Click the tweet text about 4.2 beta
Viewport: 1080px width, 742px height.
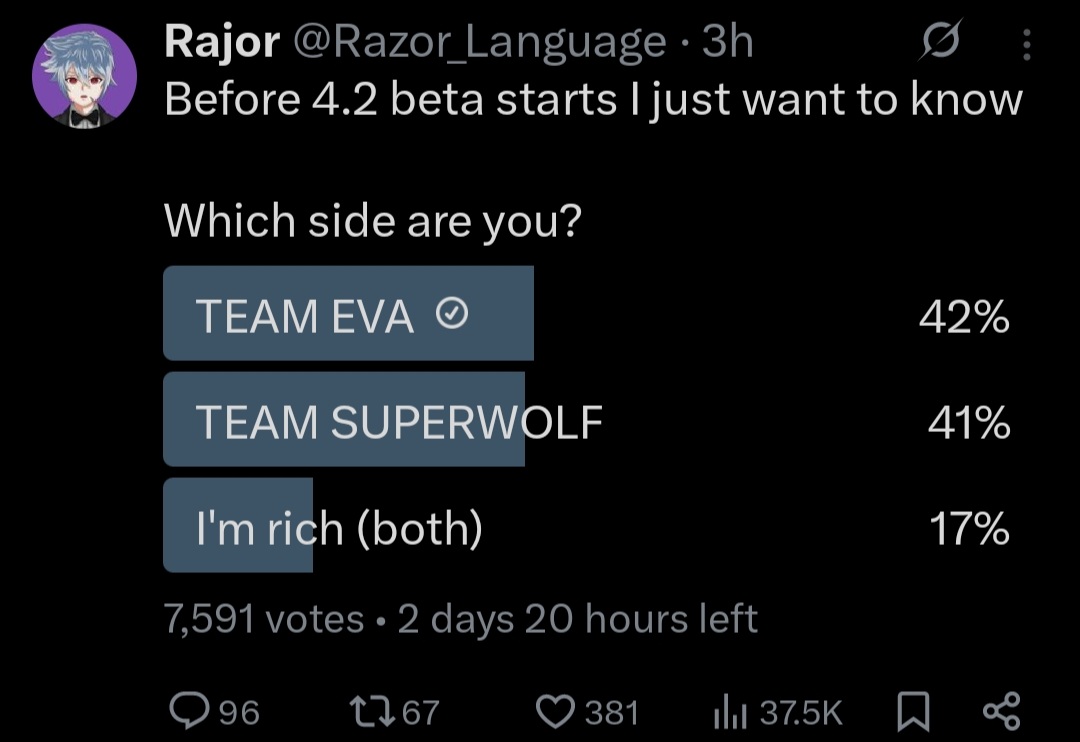point(593,101)
